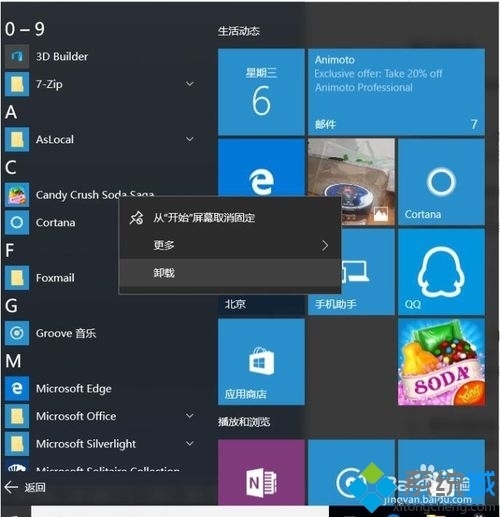
Task: Open the 手机助手 tile
Action: pyautogui.click(x=368, y=272)
